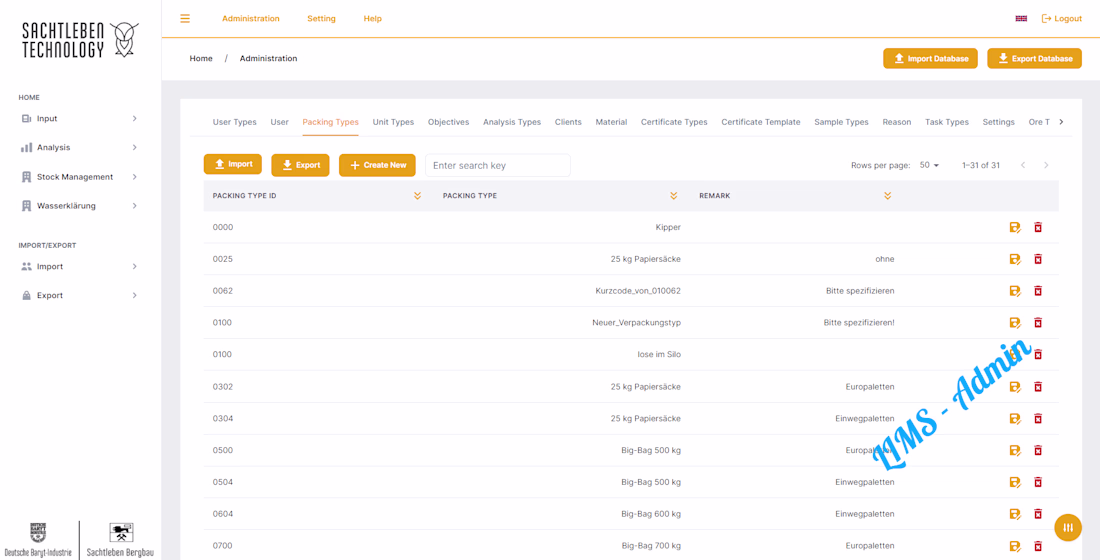Delete the Kurzcode_von_010062 row
The image size is (1100, 560).
tap(1038, 291)
